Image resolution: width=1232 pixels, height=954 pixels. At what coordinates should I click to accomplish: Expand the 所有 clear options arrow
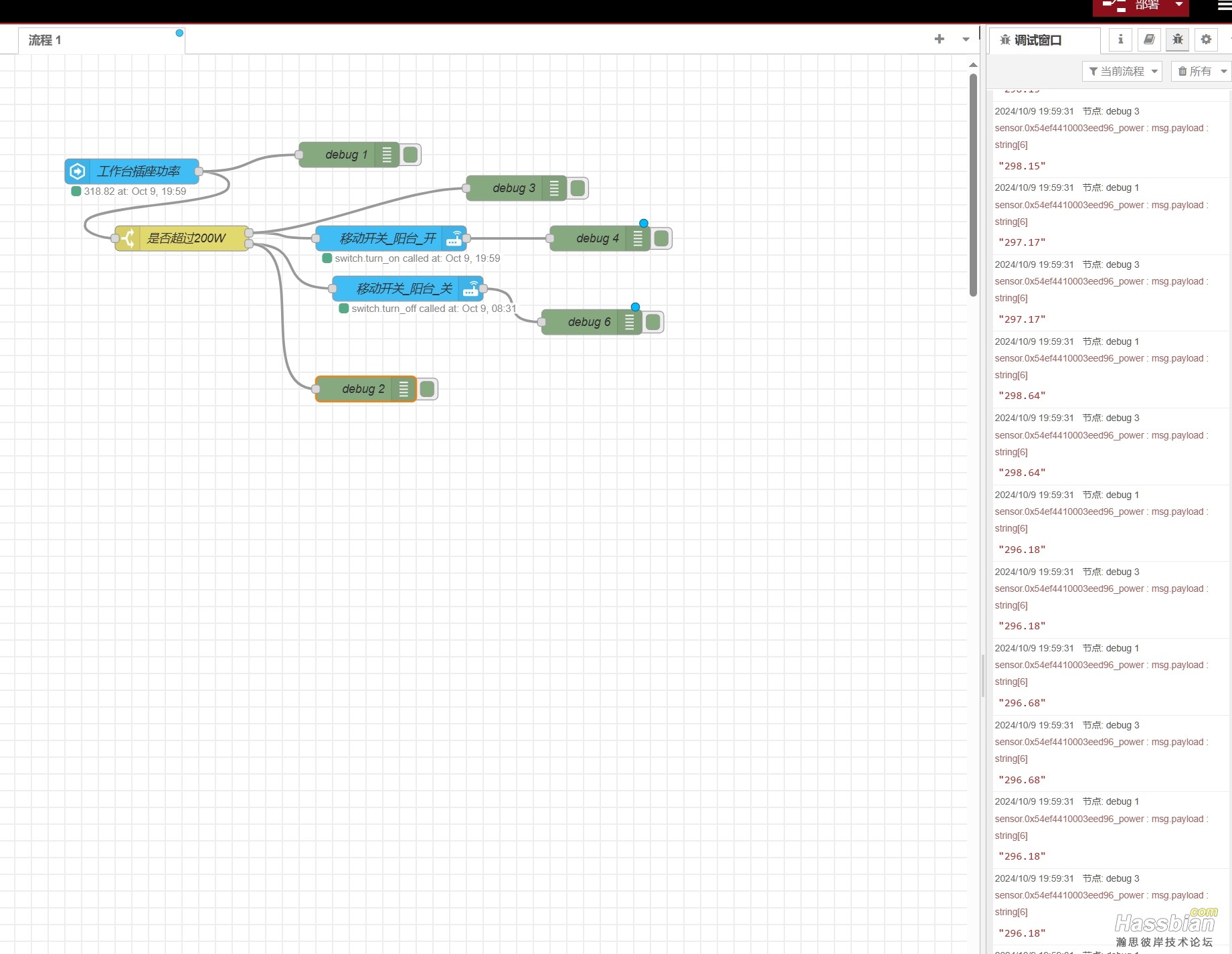[x=1223, y=71]
